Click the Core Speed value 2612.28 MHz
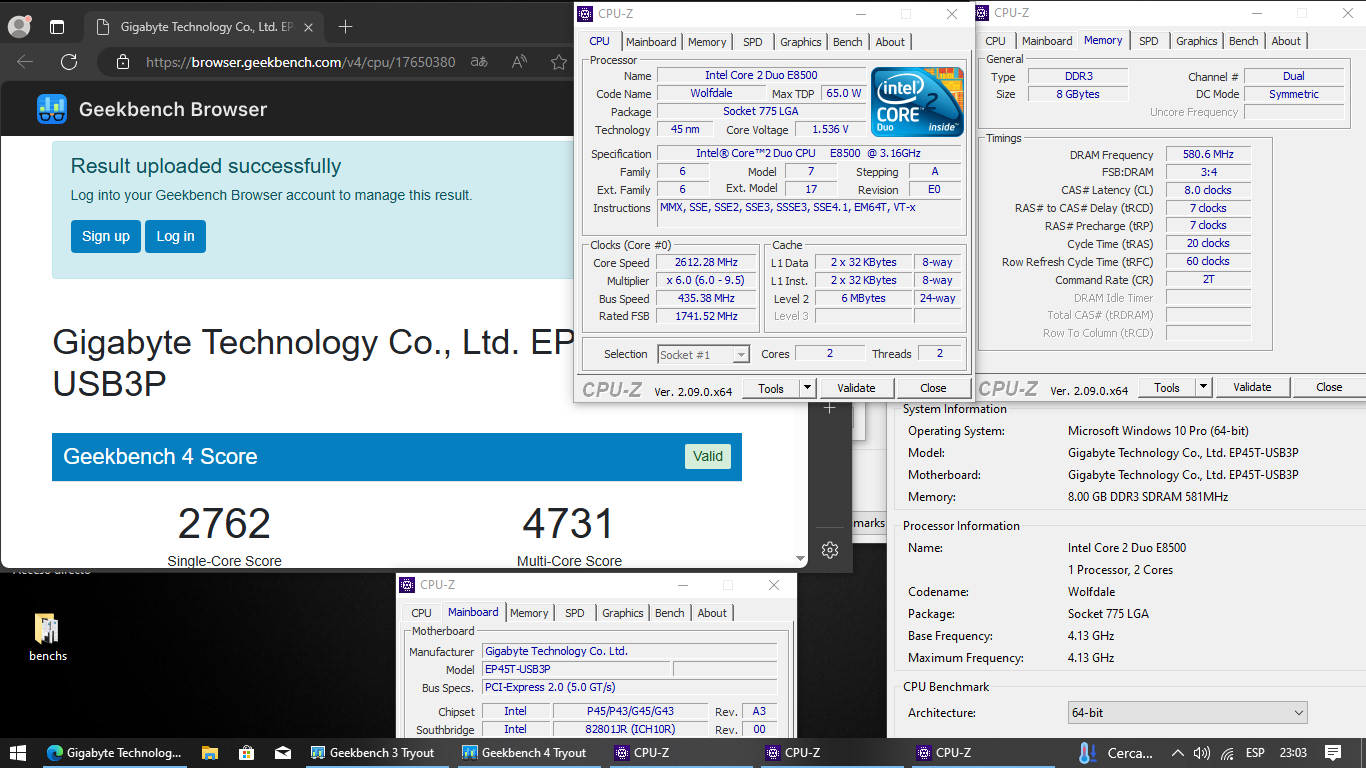Screen dimensions: 1366x768 706,263
